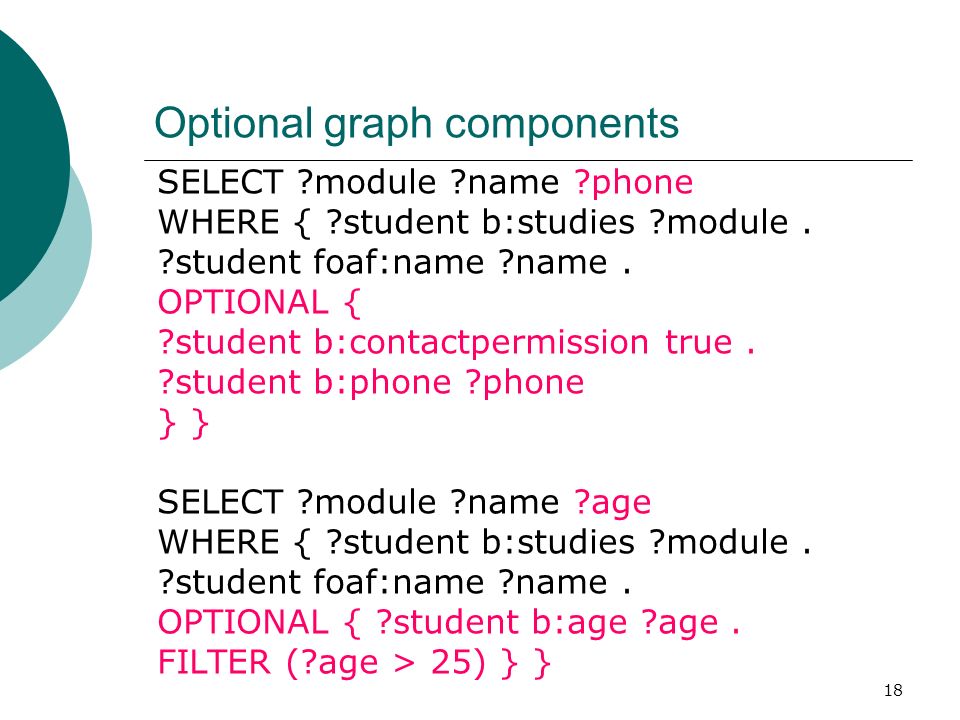This screenshot has width=960, height=720.
Task: Click the first SELECT keyword
Action: point(220,182)
